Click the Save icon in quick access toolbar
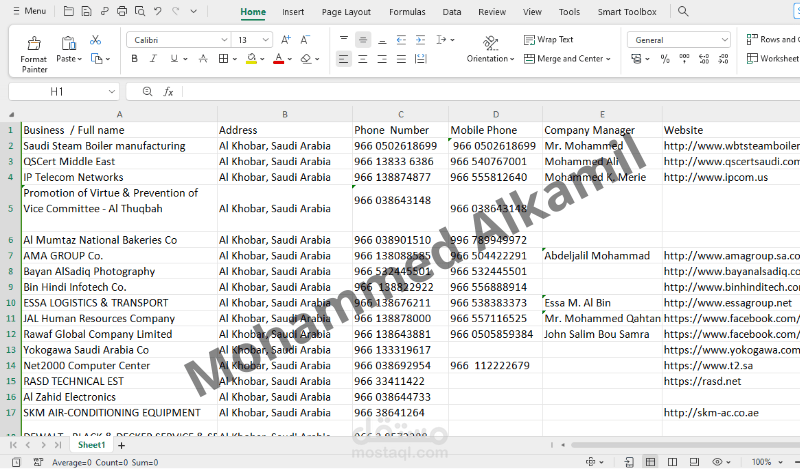 click(x=86, y=11)
